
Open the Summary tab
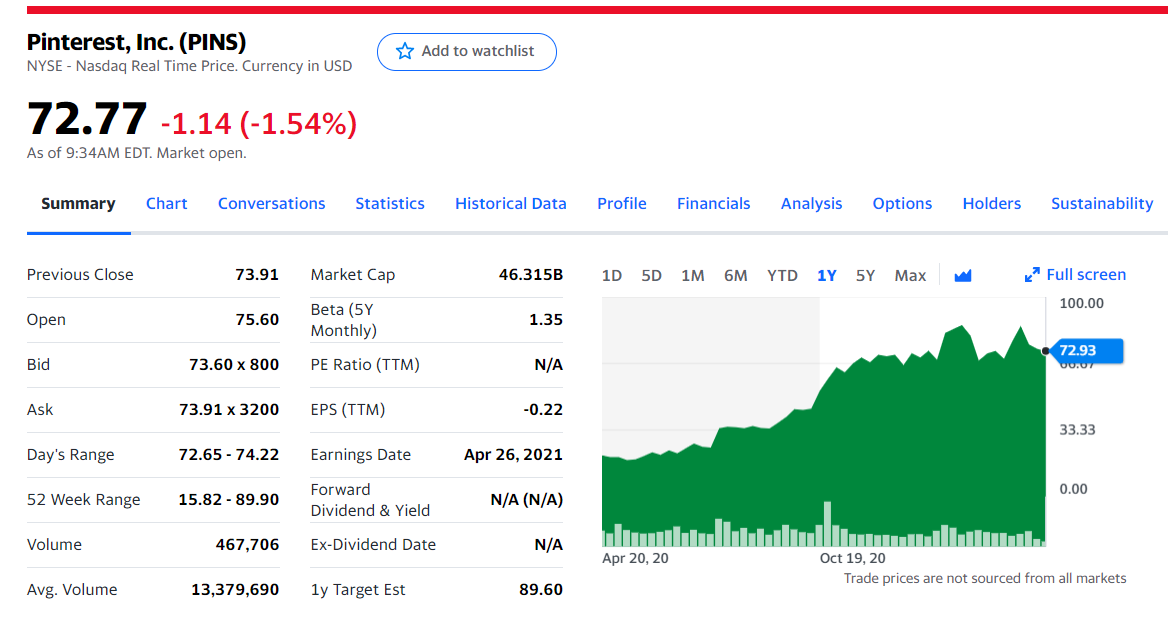pyautogui.click(x=78, y=203)
